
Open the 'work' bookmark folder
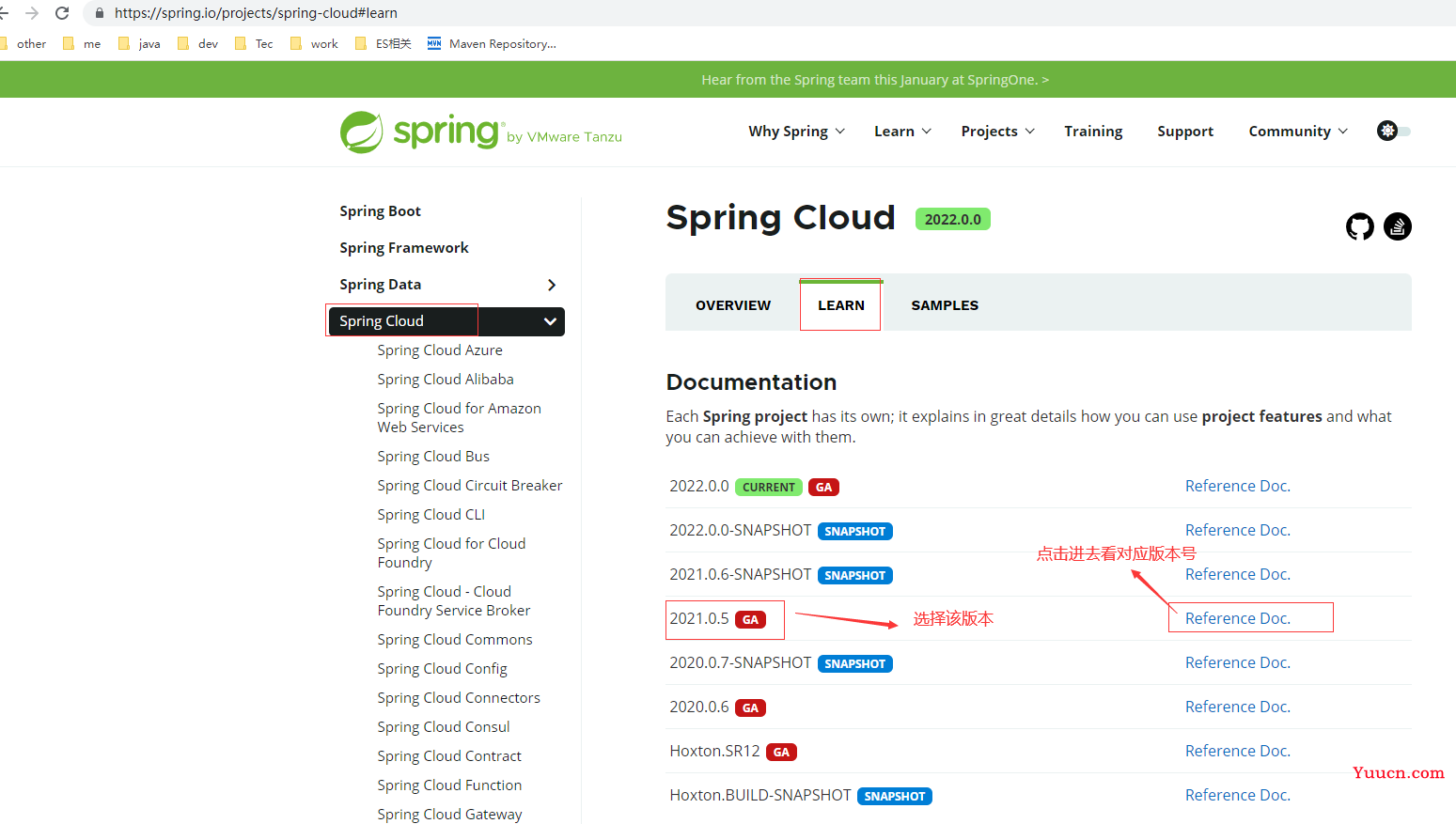[x=314, y=43]
